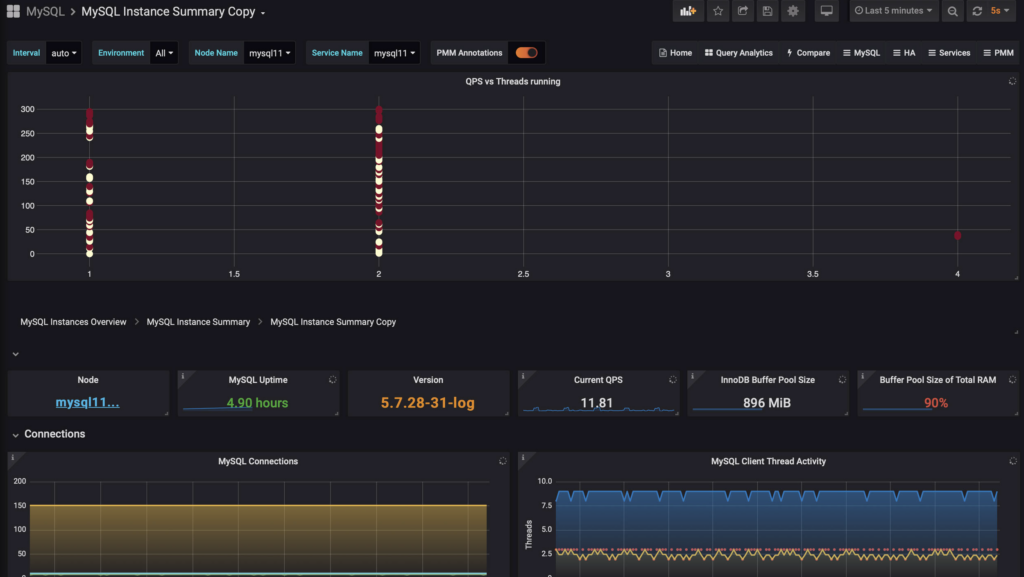Open the Interval auto dropdown
This screenshot has height=577, width=1024.
[x=64, y=53]
